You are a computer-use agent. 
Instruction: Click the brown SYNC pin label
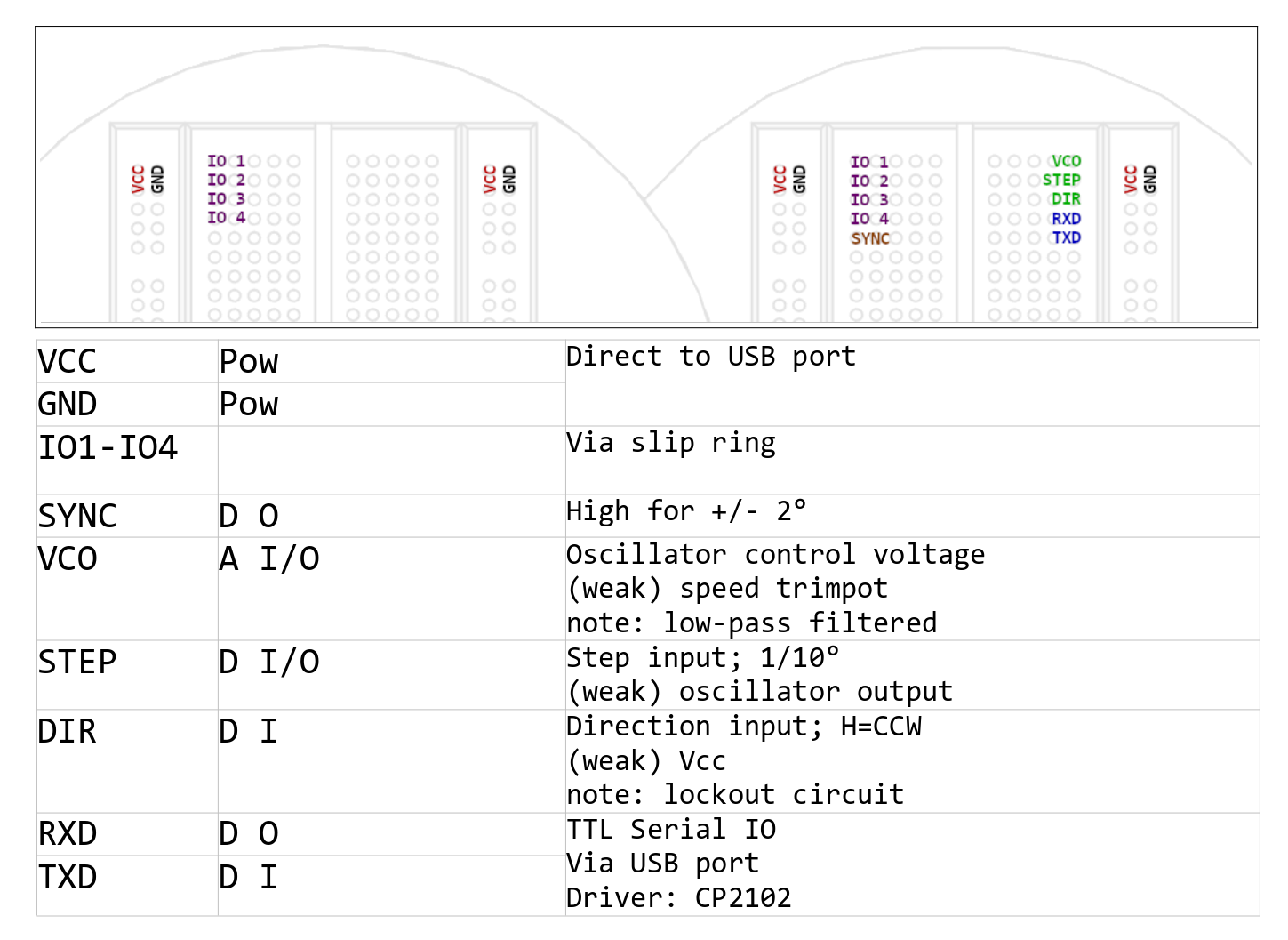(x=870, y=238)
